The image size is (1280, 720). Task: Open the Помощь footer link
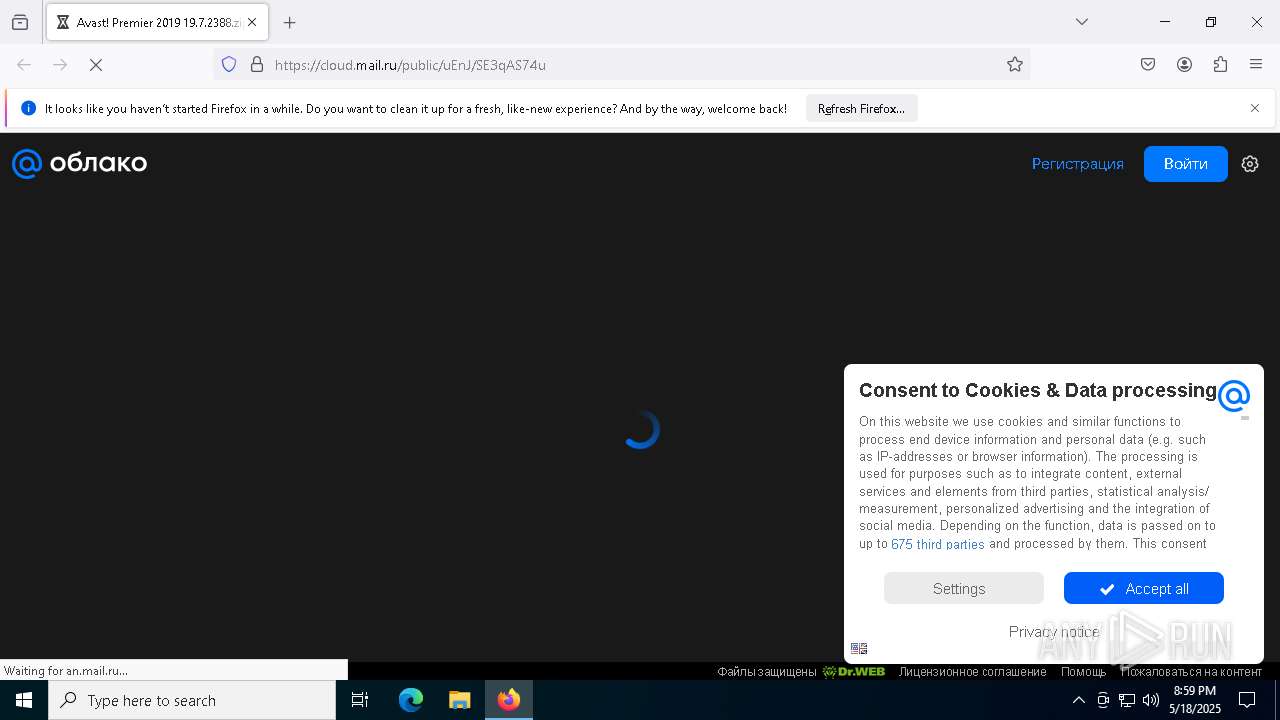click(x=1084, y=671)
